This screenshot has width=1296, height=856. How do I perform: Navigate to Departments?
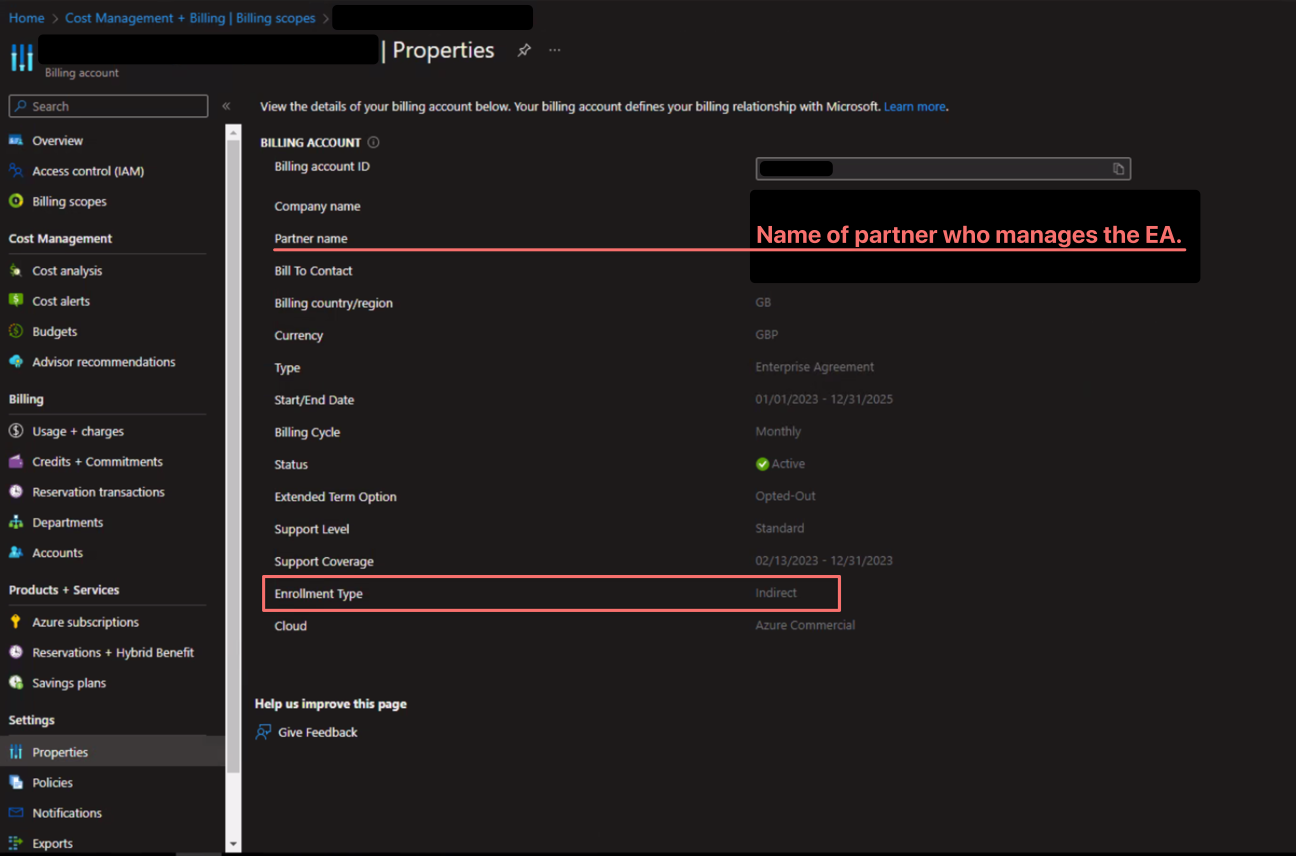pyautogui.click(x=67, y=522)
